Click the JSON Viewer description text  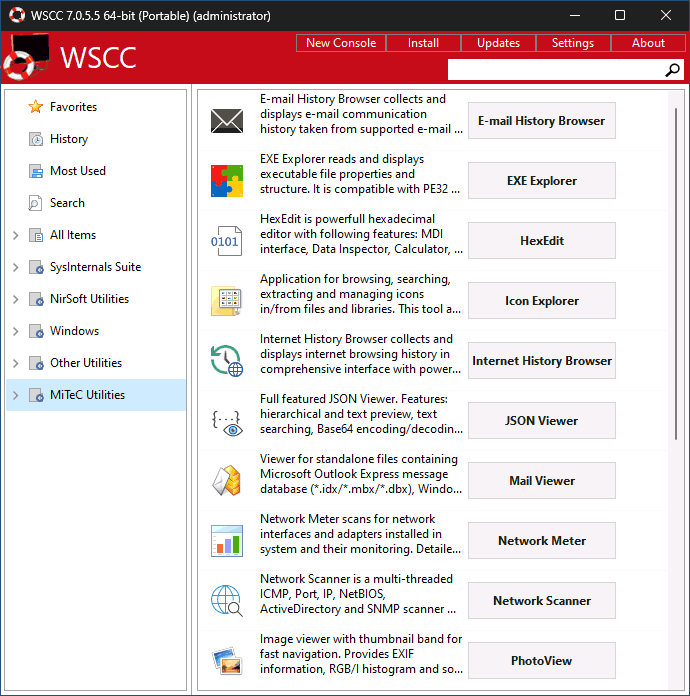(361, 414)
